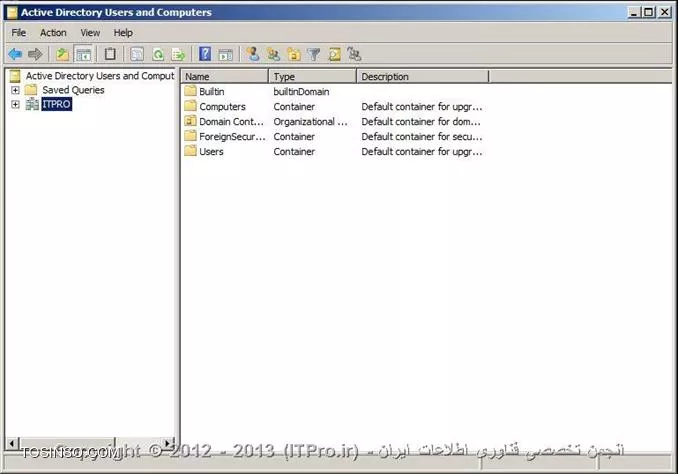
Task: Click the tree pane left scroll arrow
Action: point(12,443)
